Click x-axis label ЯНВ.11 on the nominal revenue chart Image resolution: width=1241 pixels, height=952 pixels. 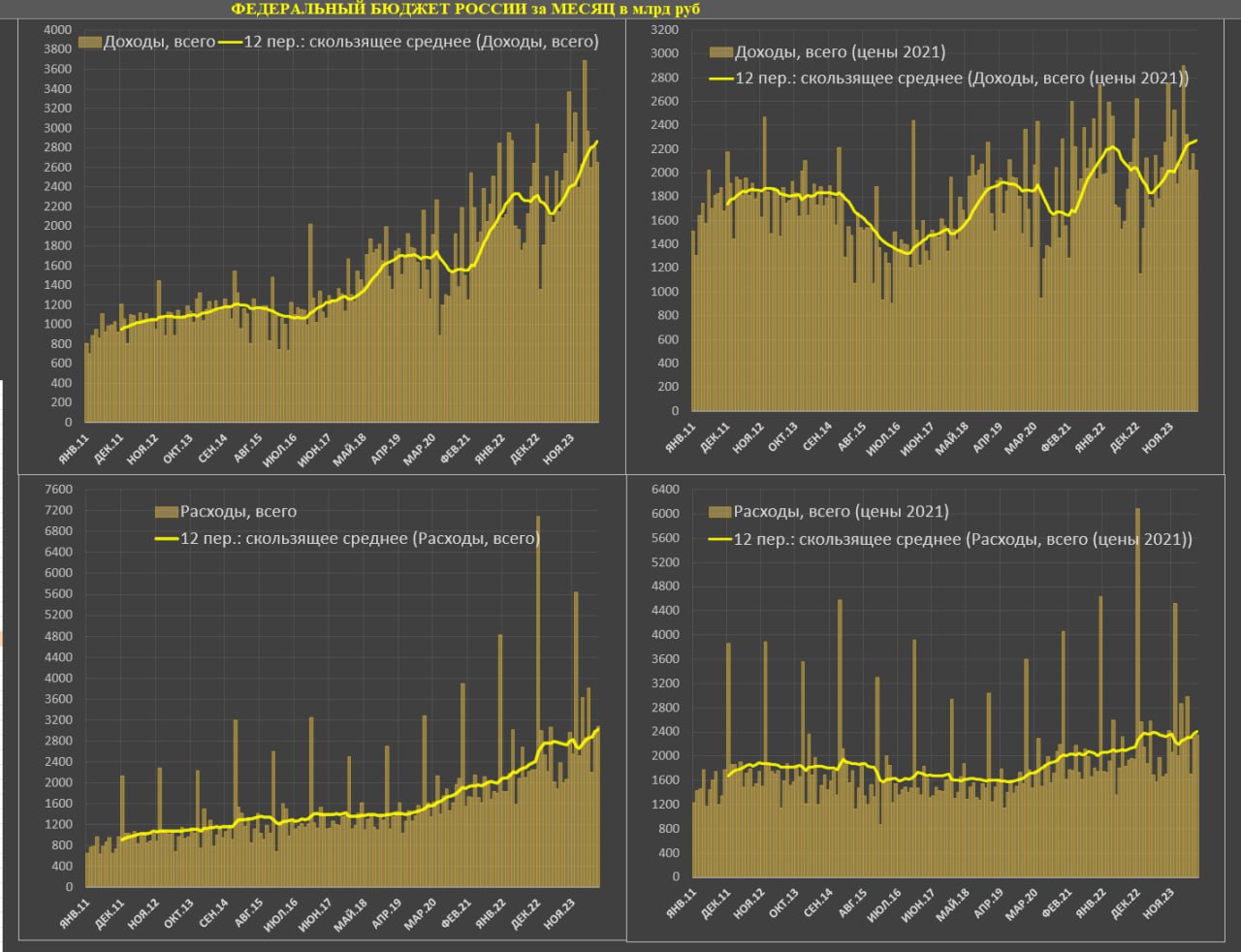(74, 448)
